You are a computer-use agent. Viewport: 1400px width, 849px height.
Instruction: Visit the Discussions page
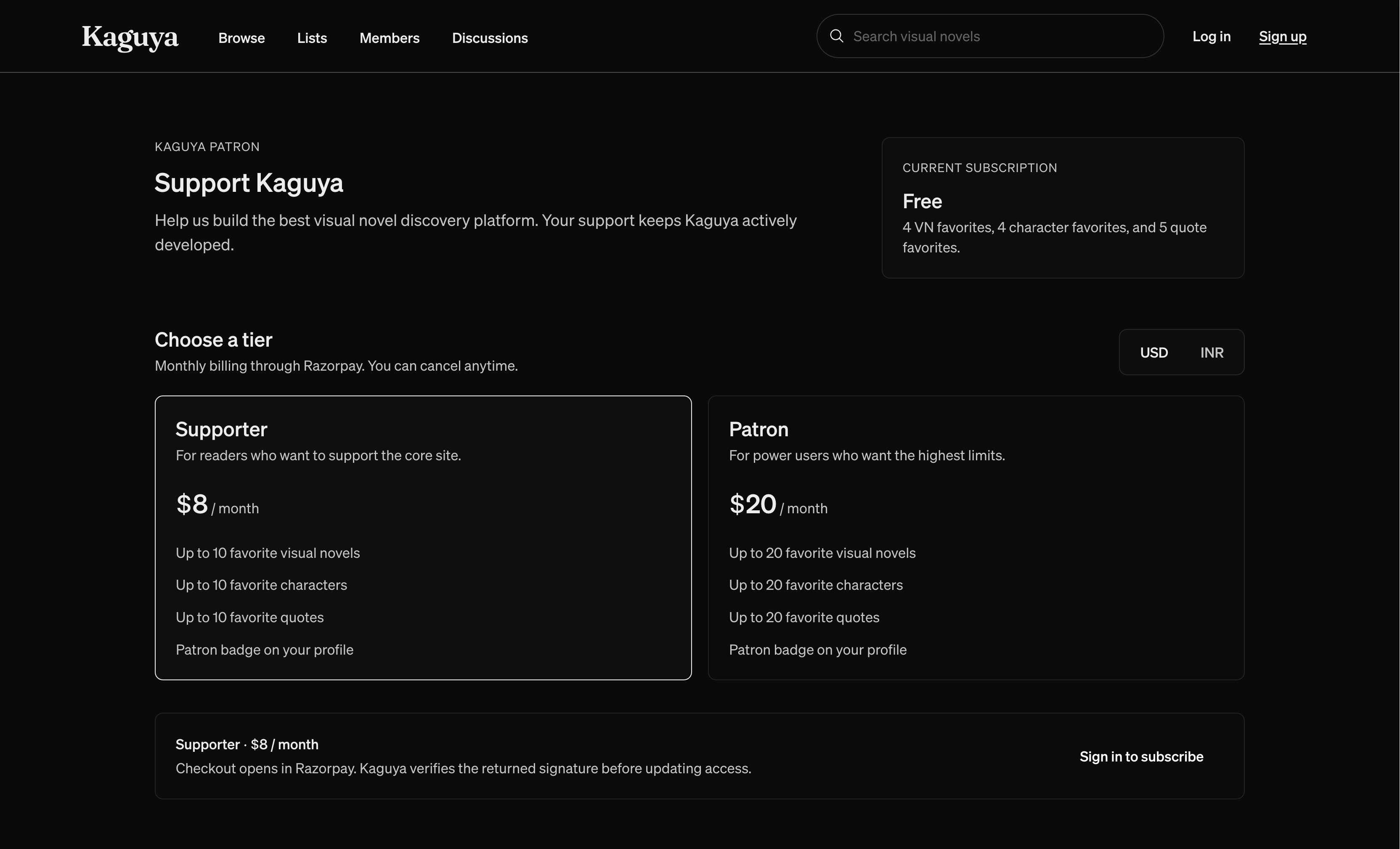click(x=490, y=38)
